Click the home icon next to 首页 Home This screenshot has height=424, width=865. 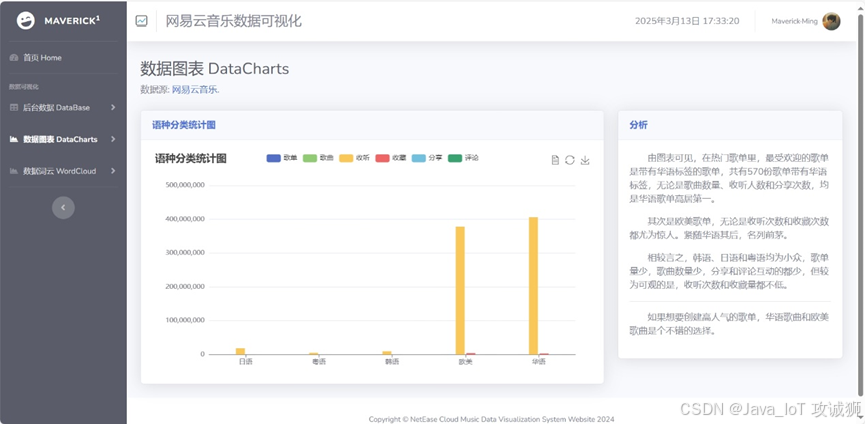click(14, 57)
